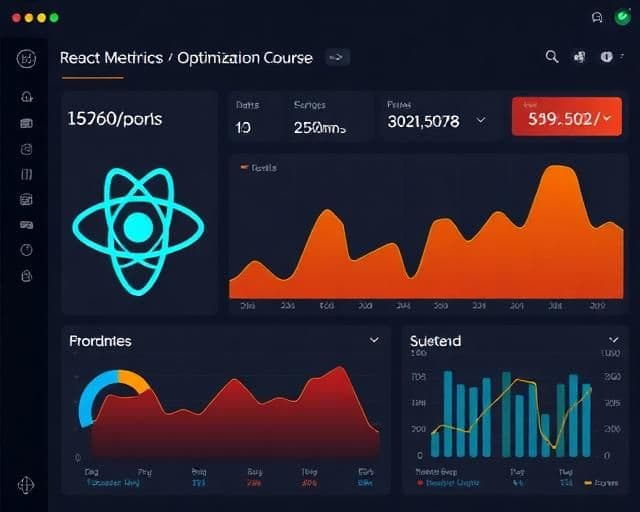Open the brackets code icon in sidebar
Viewport: 640px width, 512px height.
click(x=27, y=174)
